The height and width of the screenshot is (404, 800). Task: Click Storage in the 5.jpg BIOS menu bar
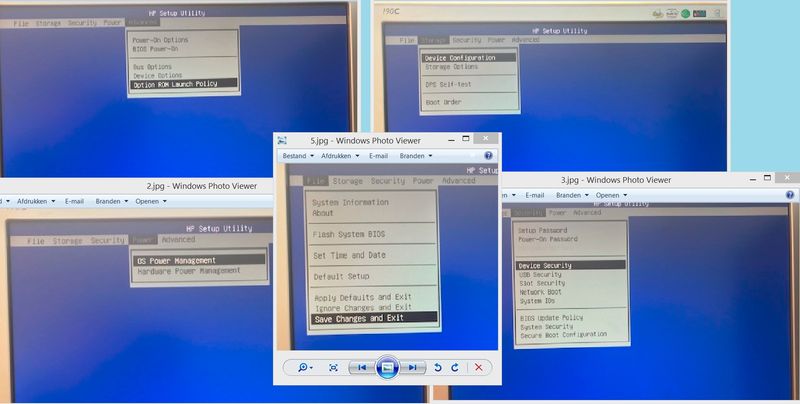coord(347,181)
